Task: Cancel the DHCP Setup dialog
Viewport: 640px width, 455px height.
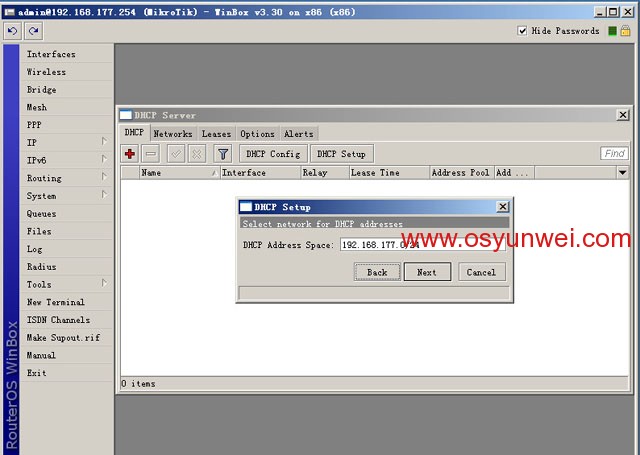Action: point(482,272)
